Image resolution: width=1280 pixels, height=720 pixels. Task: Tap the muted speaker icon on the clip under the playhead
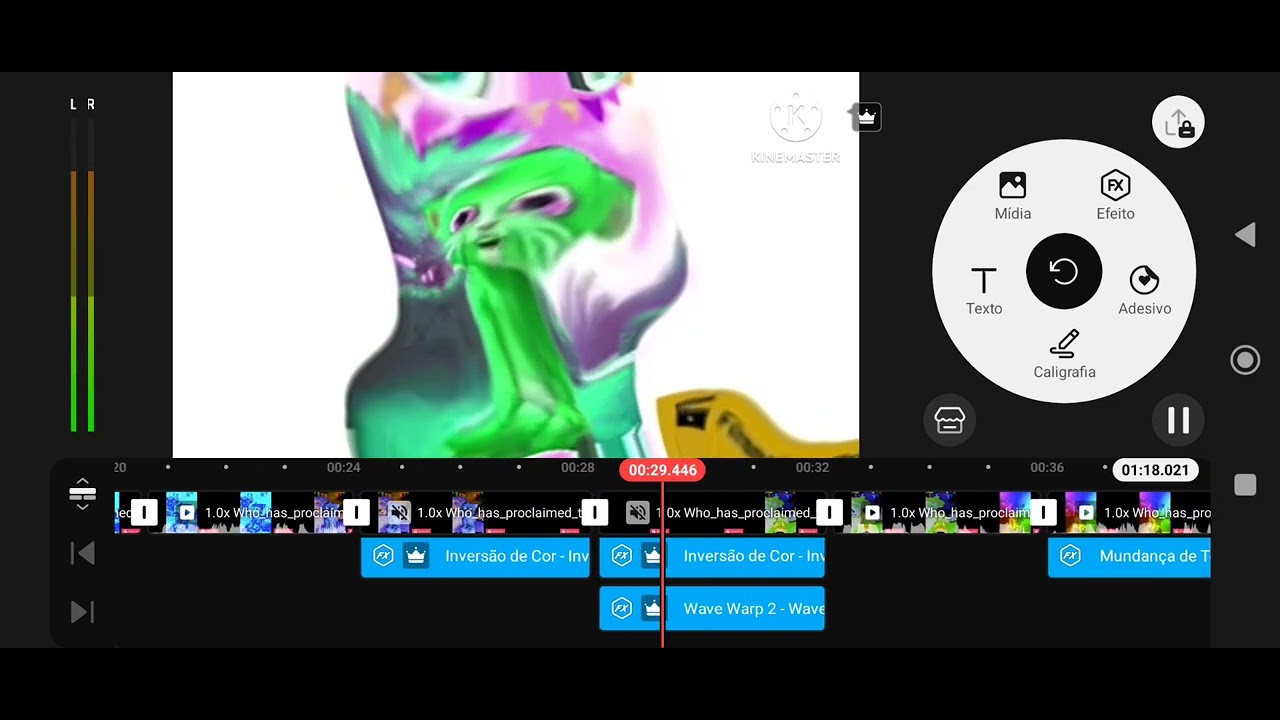tap(637, 513)
